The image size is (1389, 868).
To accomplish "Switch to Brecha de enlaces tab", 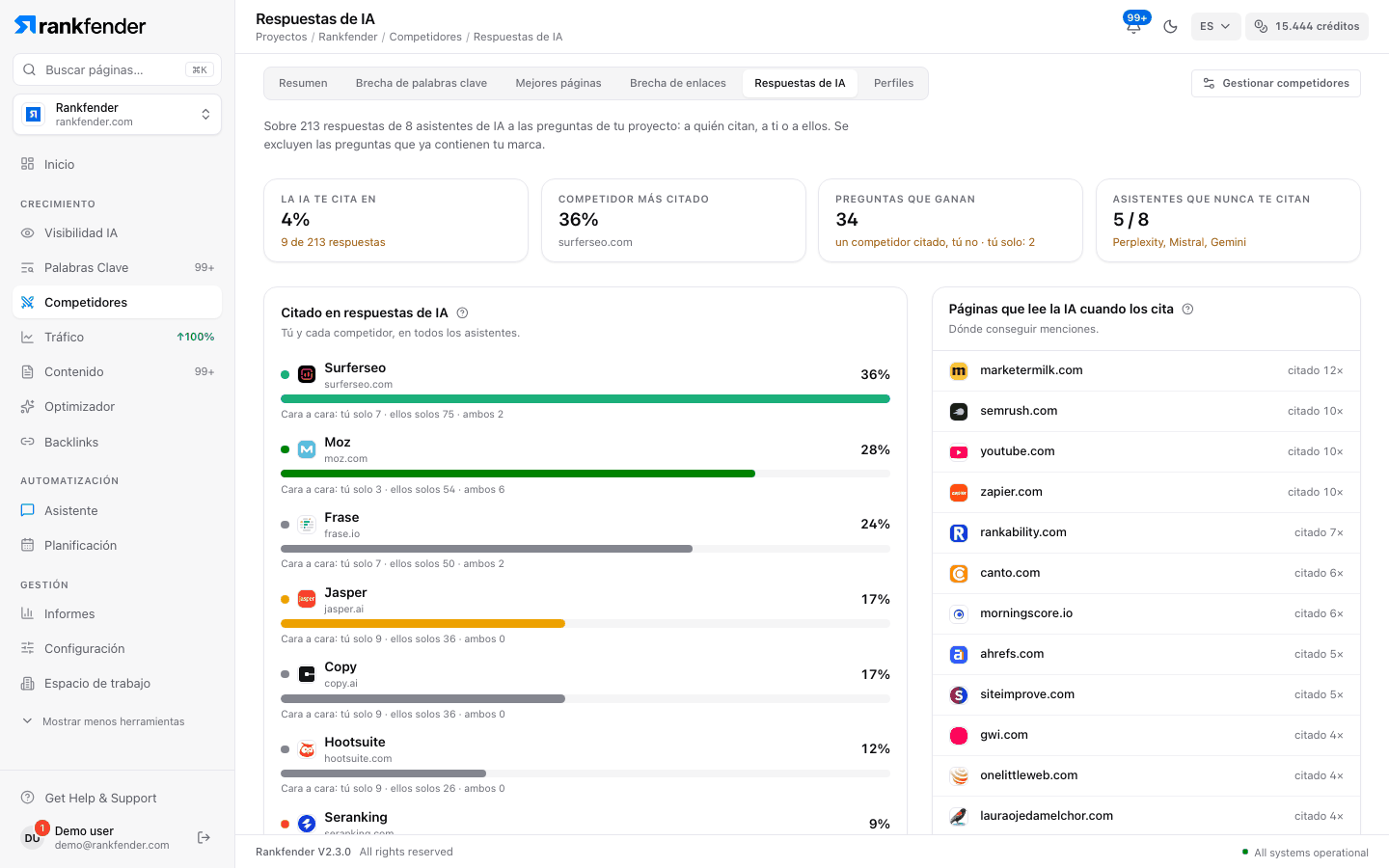I will [678, 83].
